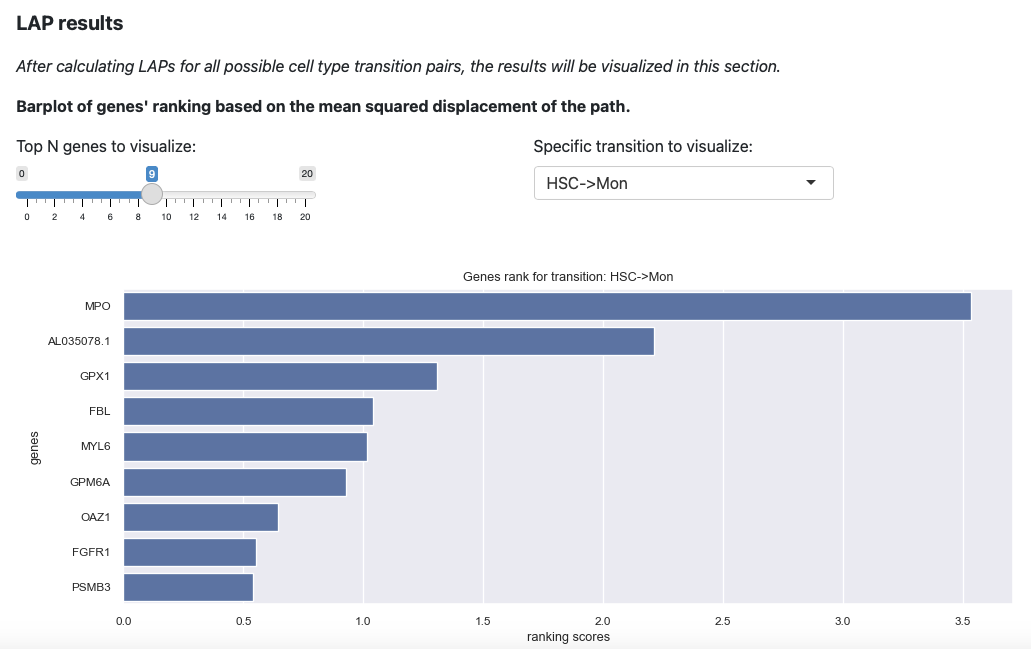Click the slider value bubble showing 9
This screenshot has height=649, width=1031.
point(152,174)
